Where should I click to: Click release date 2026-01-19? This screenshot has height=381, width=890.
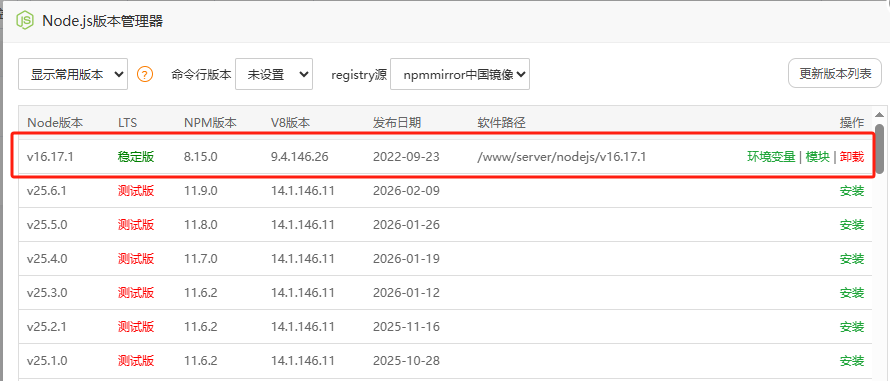[406, 259]
